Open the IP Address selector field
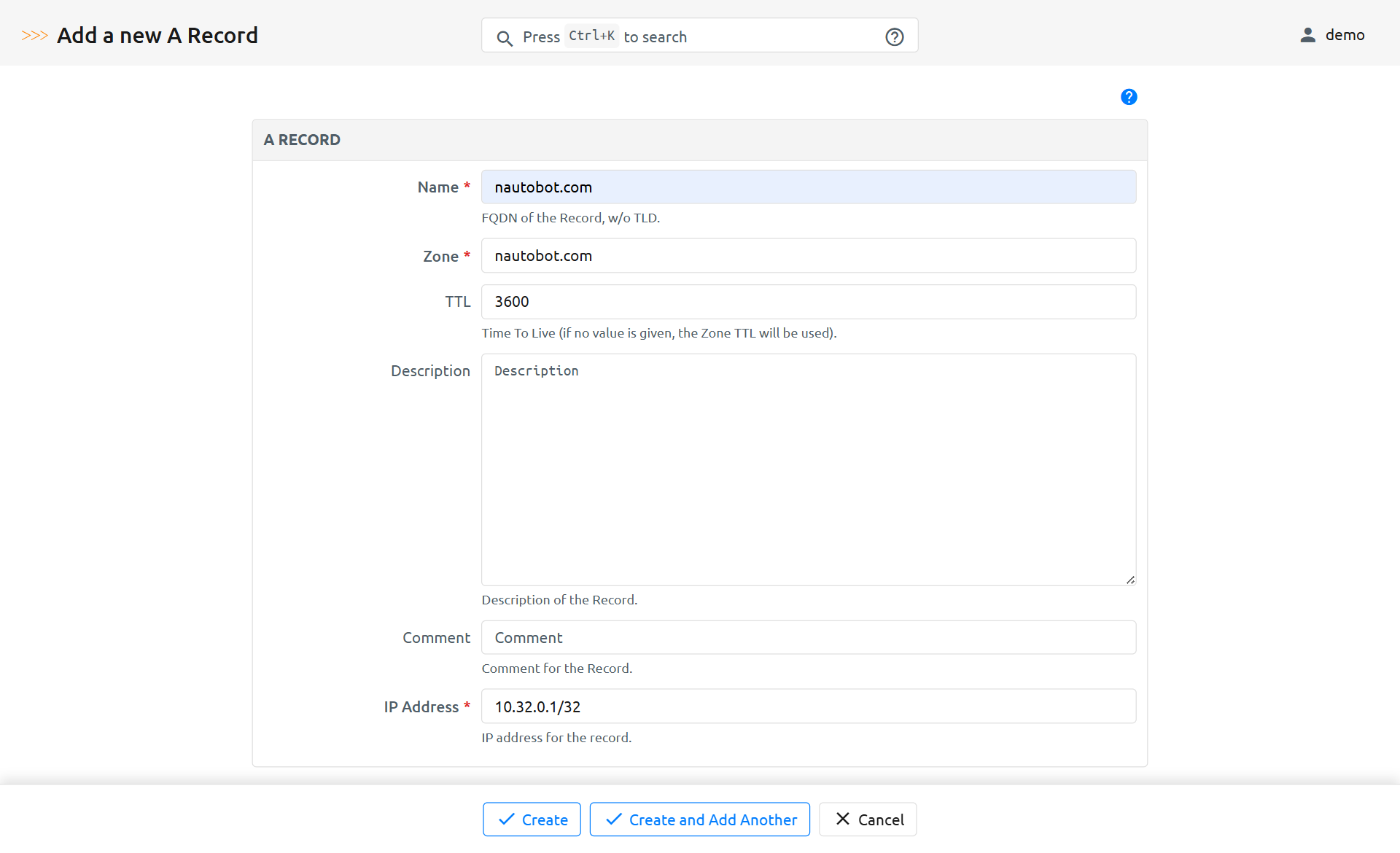Screen dimensions: 1400x853 coord(808,706)
